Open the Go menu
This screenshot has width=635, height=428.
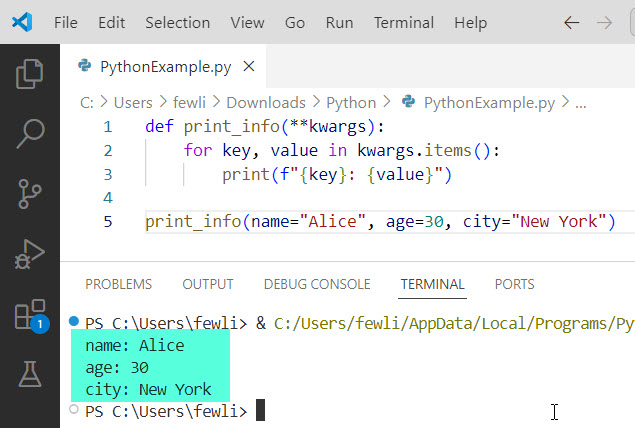click(x=295, y=23)
